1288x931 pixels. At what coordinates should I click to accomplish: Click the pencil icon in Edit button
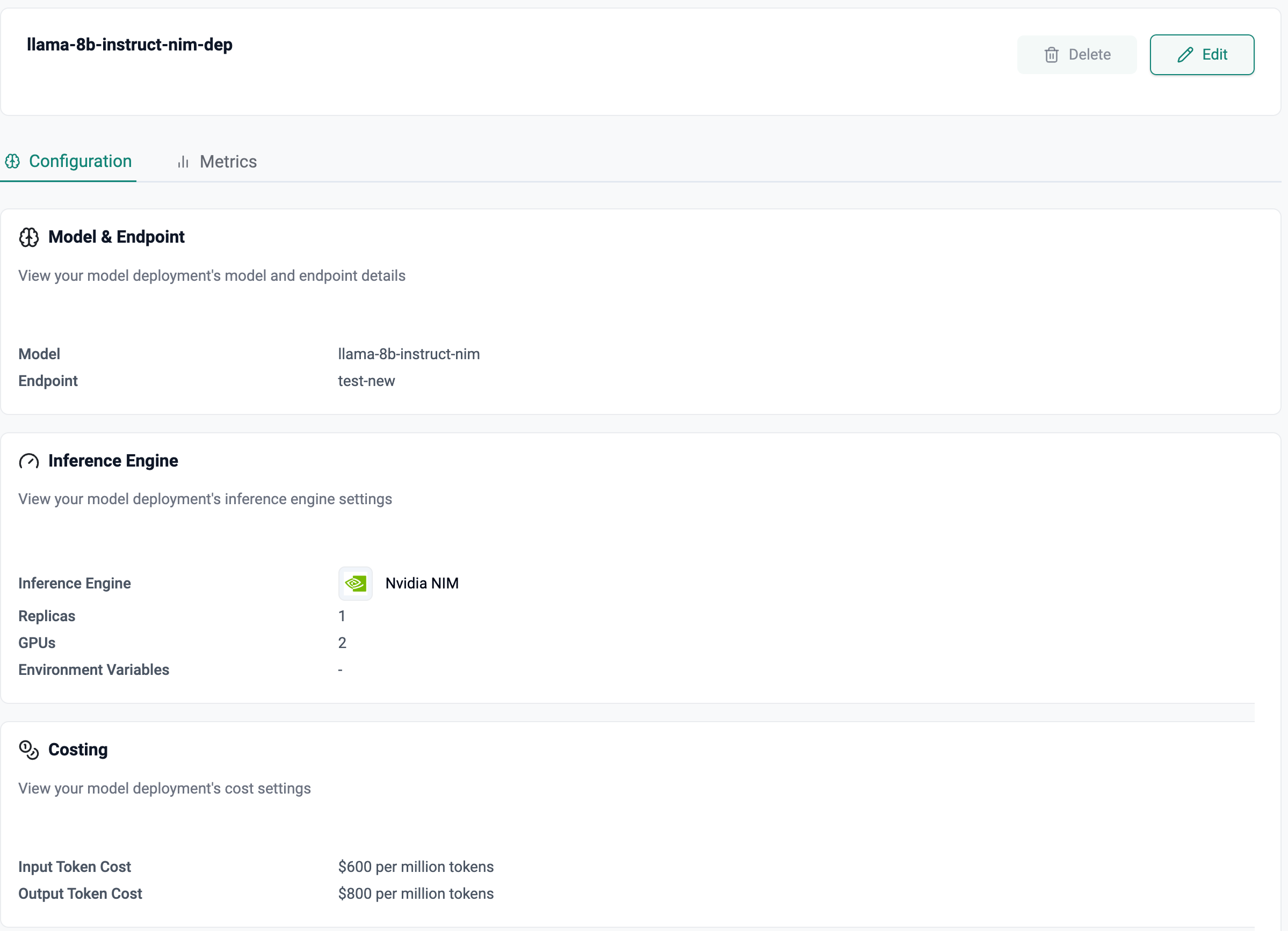(x=1185, y=55)
